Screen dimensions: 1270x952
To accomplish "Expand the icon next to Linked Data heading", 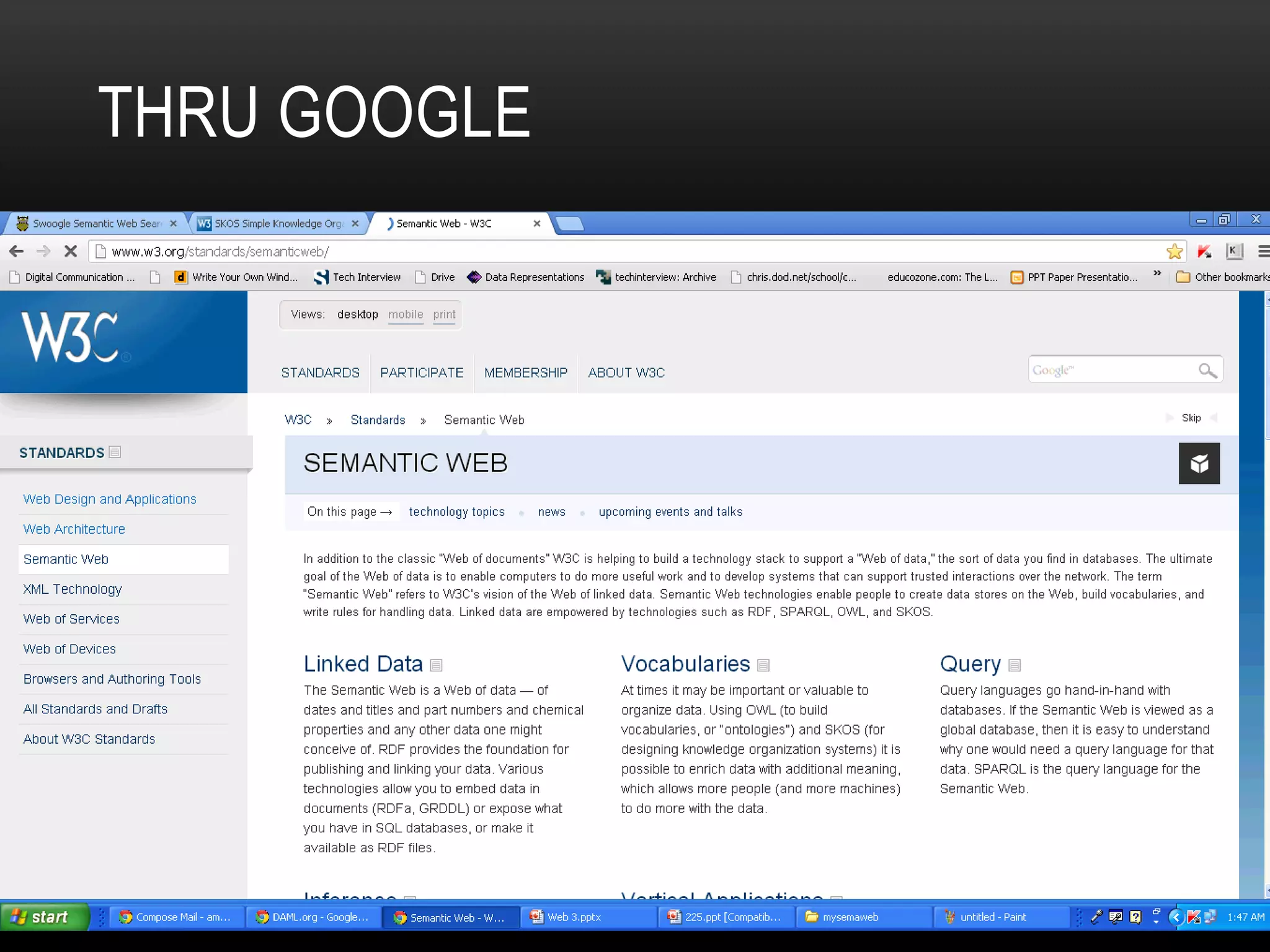I will (436, 665).
